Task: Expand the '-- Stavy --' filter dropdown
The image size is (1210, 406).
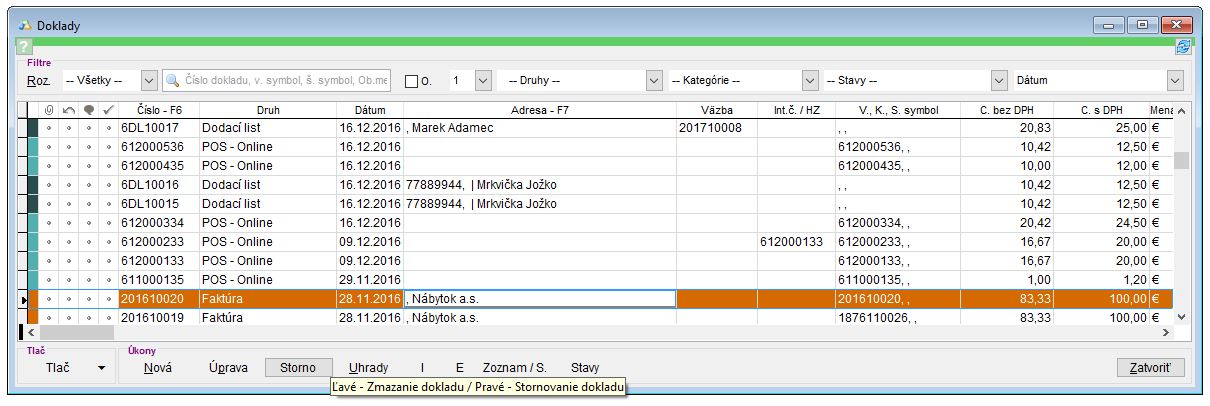Action: tap(998, 80)
